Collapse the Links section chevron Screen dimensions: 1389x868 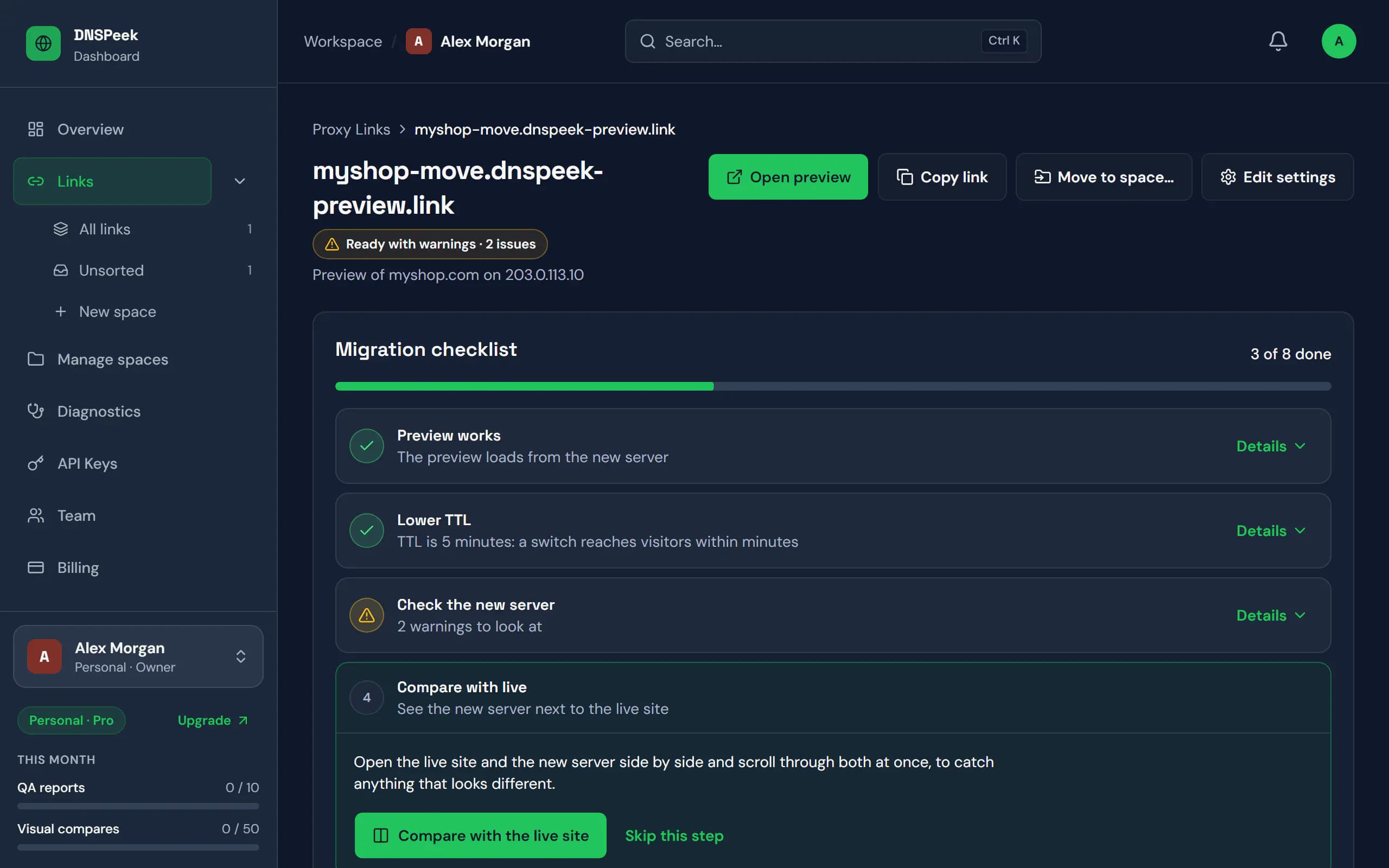pos(240,181)
